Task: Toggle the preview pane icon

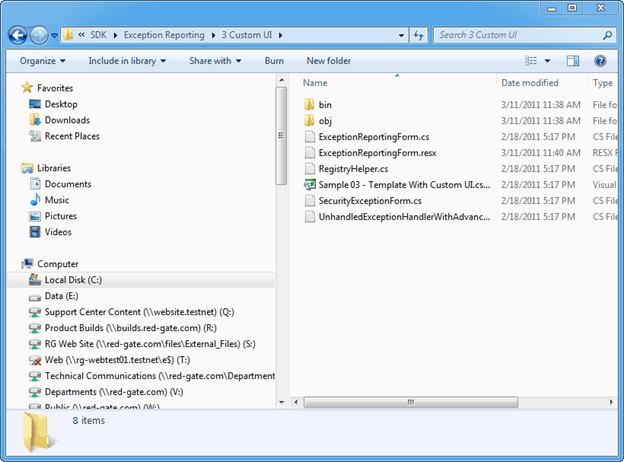Action: [x=573, y=61]
